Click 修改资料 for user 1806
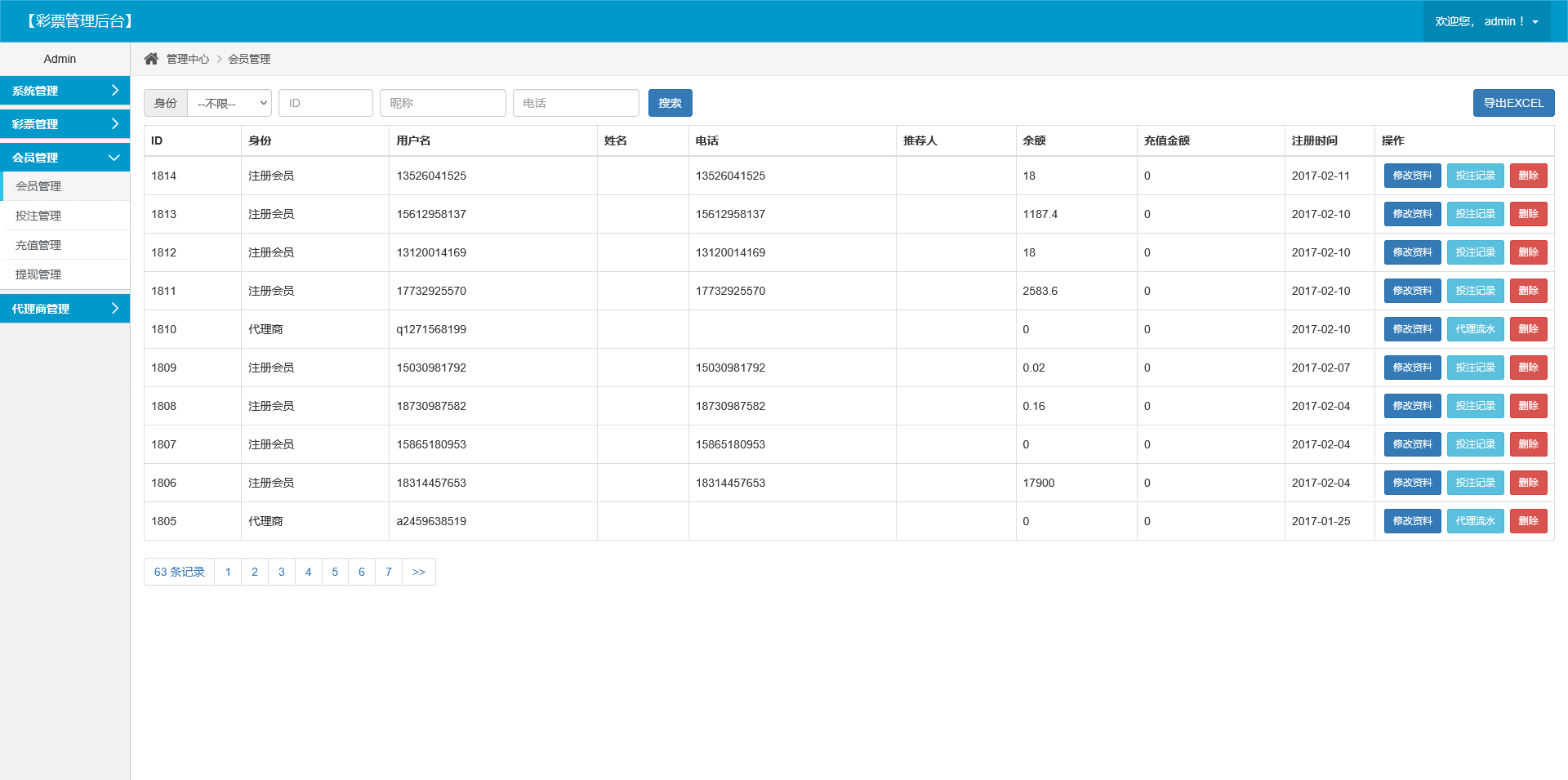The width and height of the screenshot is (1568, 780). coord(1412,483)
